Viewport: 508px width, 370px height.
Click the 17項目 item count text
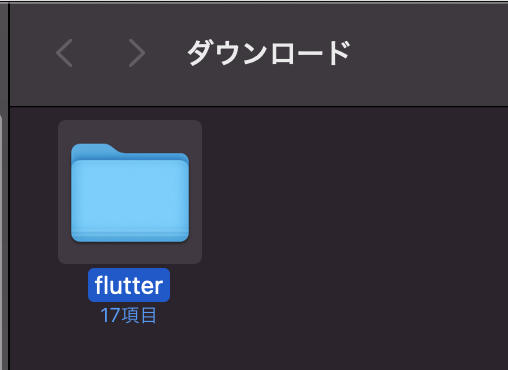coord(128,315)
